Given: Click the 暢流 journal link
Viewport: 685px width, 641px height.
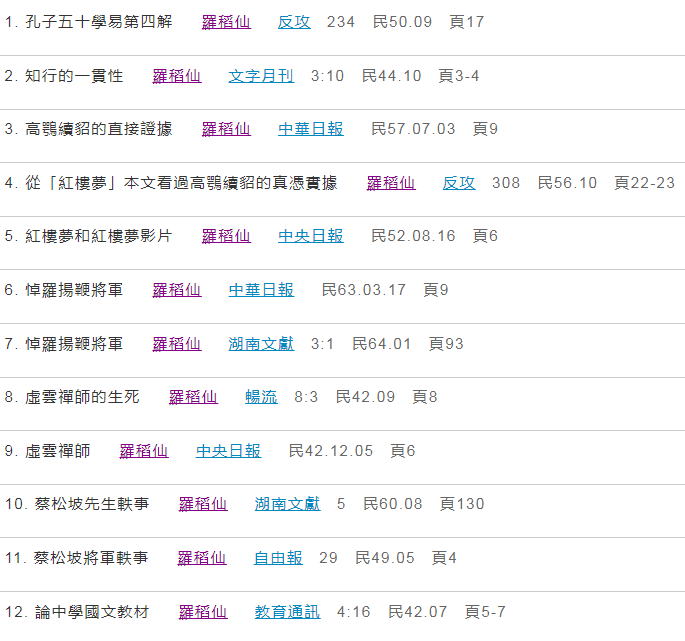Looking at the screenshot, I should click(x=261, y=397).
